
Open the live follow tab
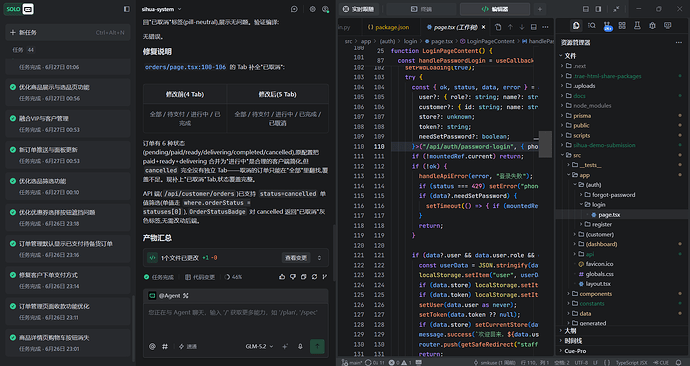(x=359, y=9)
